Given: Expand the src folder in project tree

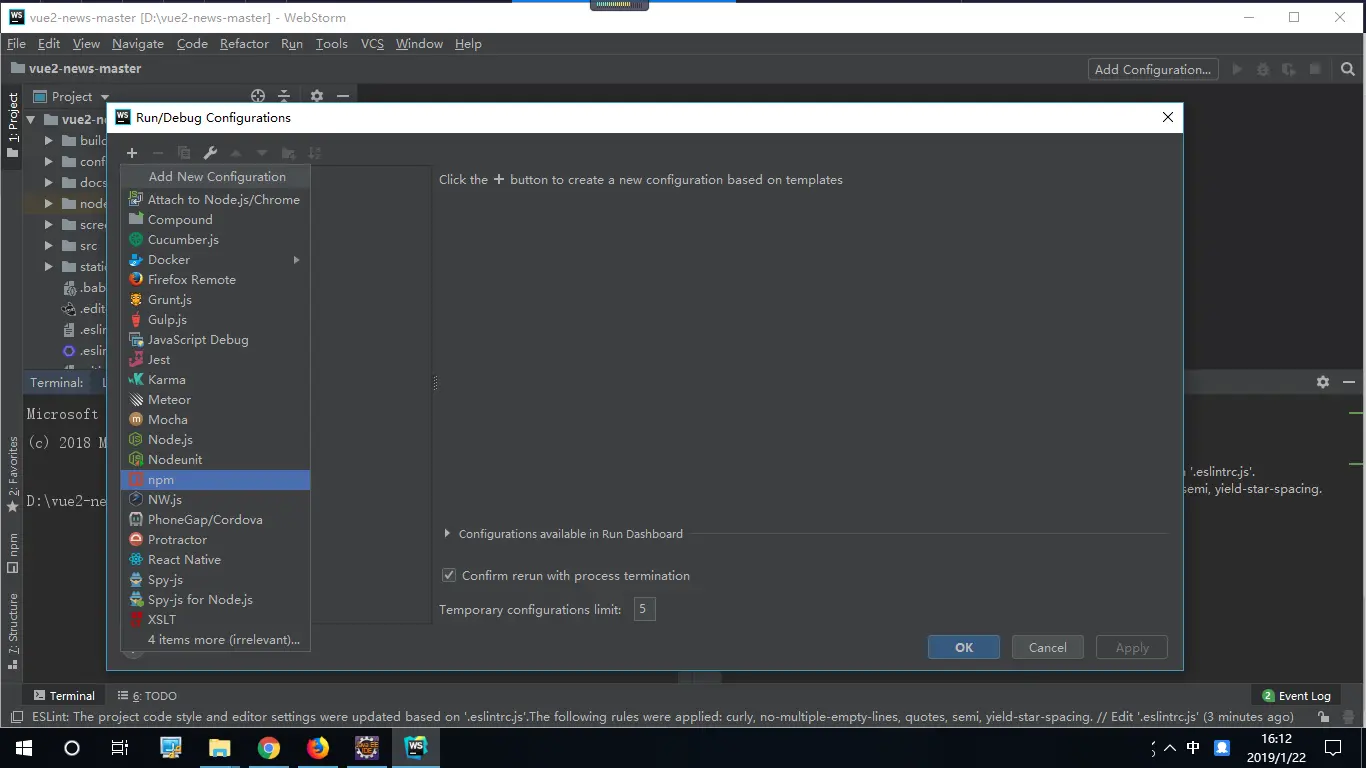Looking at the screenshot, I should coord(48,246).
